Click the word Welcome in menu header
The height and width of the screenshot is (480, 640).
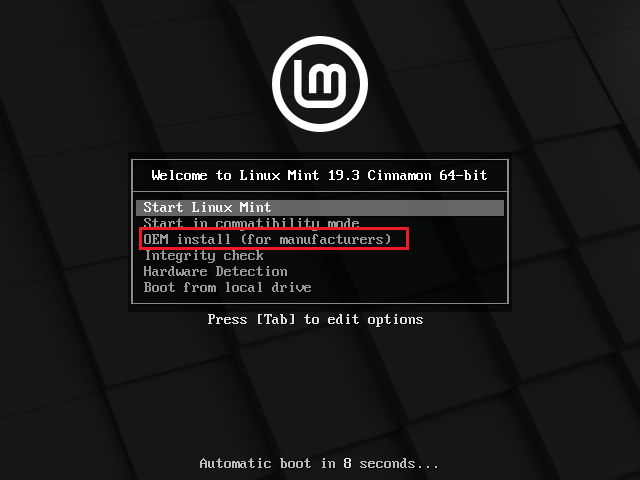pos(179,176)
